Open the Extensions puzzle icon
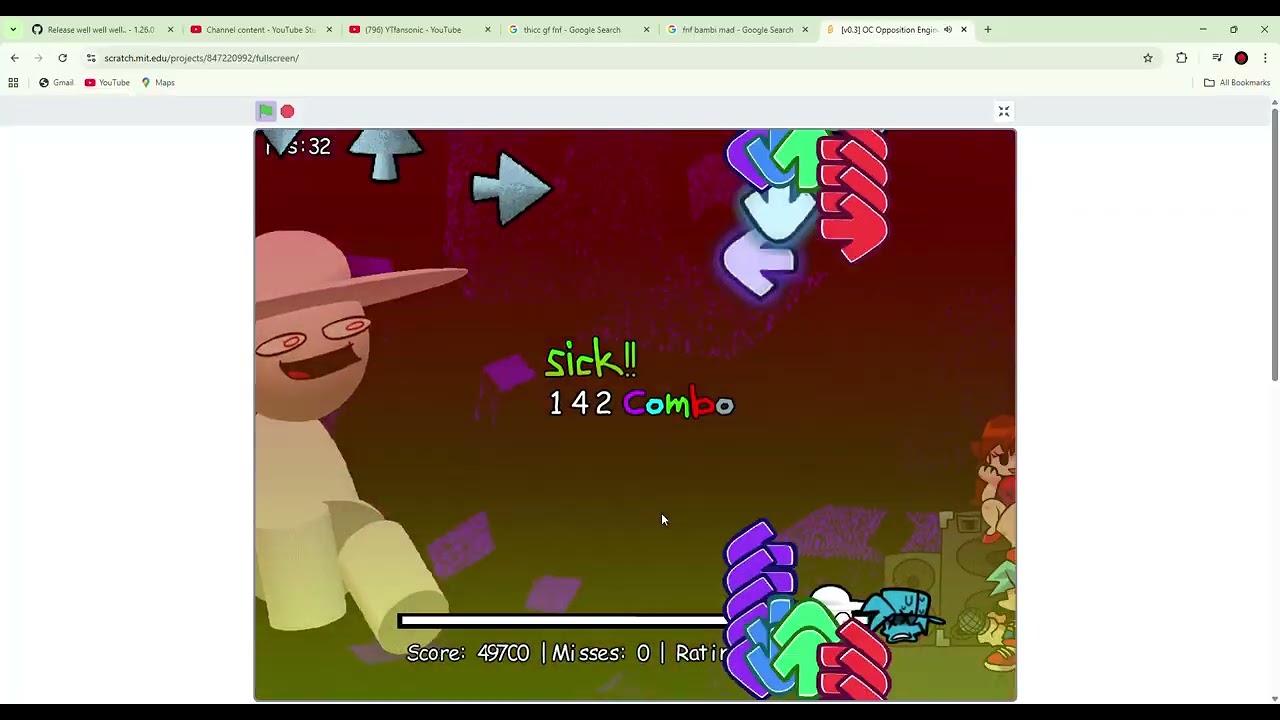1280x720 pixels. point(1181,58)
